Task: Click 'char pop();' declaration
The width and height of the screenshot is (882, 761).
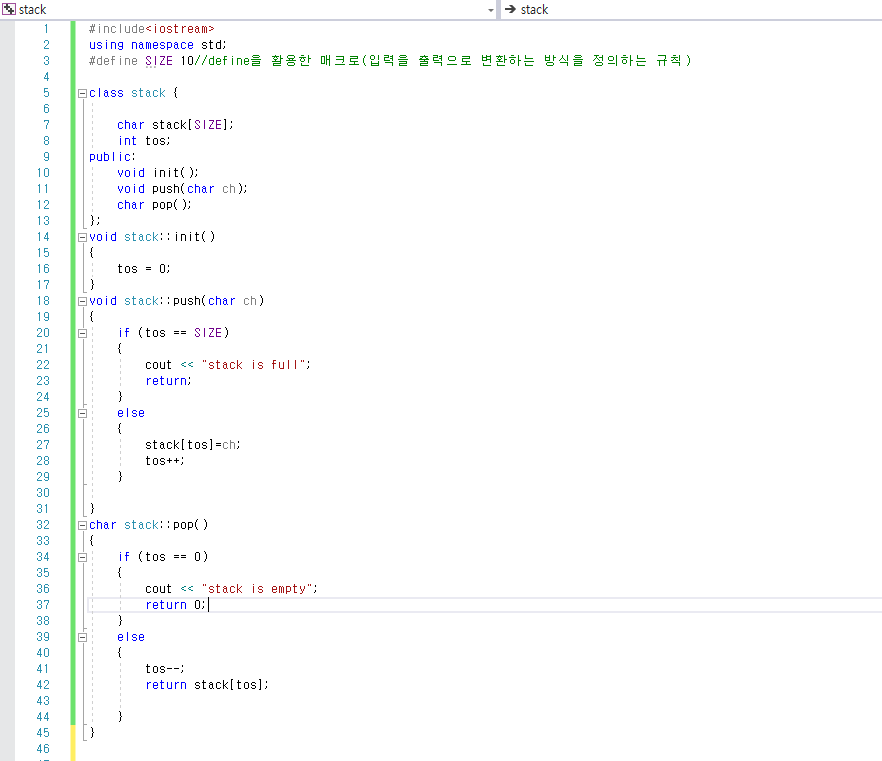Action: point(154,205)
